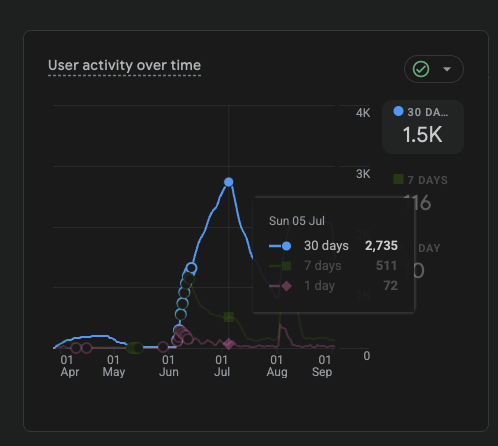The width and height of the screenshot is (498, 446).
Task: Click the pink hollow circle just left of 01 Jun
Action: tap(163, 347)
